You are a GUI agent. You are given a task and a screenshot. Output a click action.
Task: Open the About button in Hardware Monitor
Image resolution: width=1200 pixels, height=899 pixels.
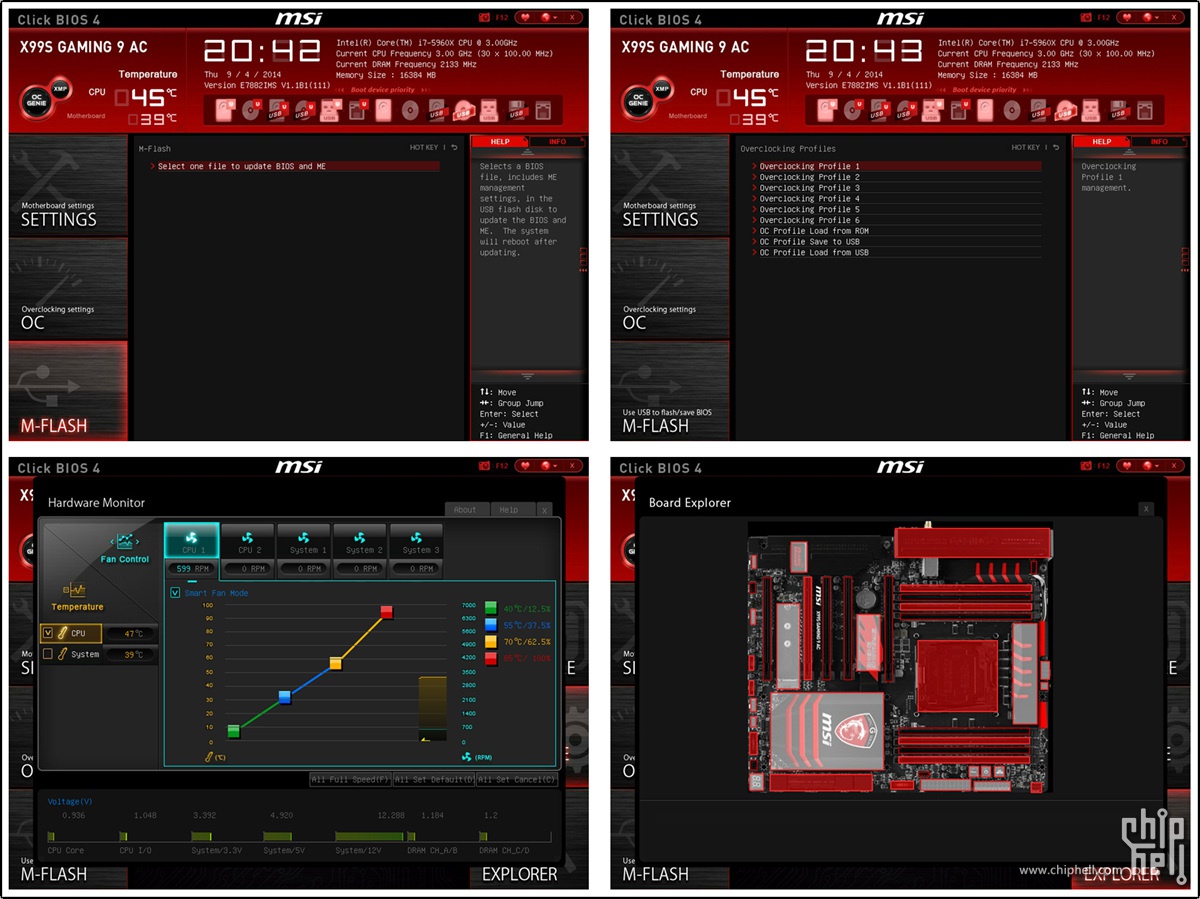[x=465, y=510]
